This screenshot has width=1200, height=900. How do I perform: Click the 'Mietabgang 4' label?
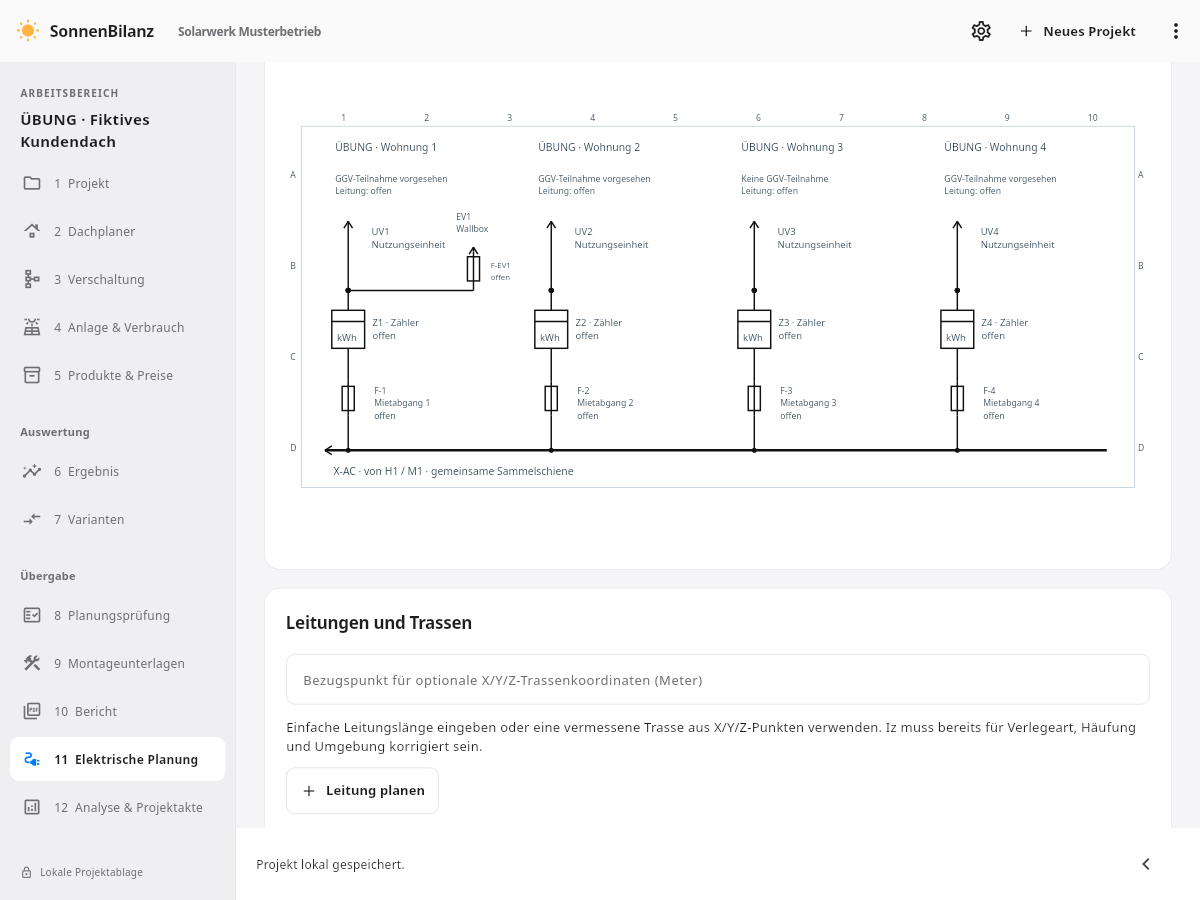[x=1011, y=403]
